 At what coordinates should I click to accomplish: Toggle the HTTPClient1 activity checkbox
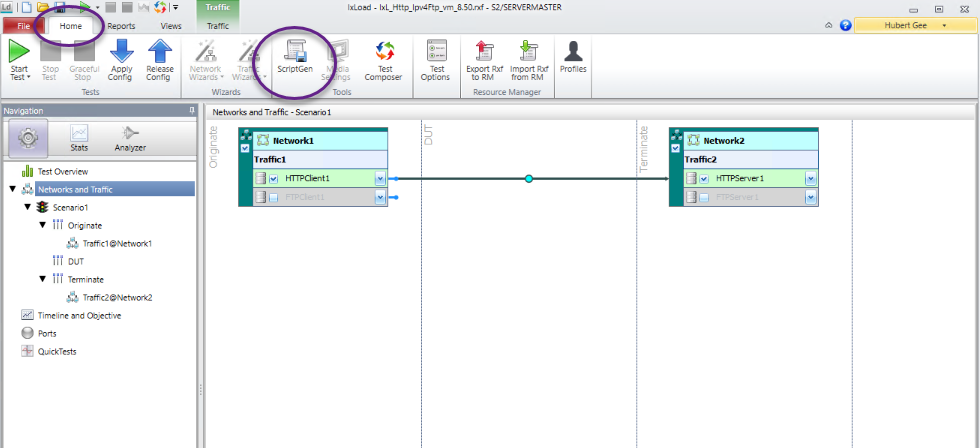[x=273, y=179]
